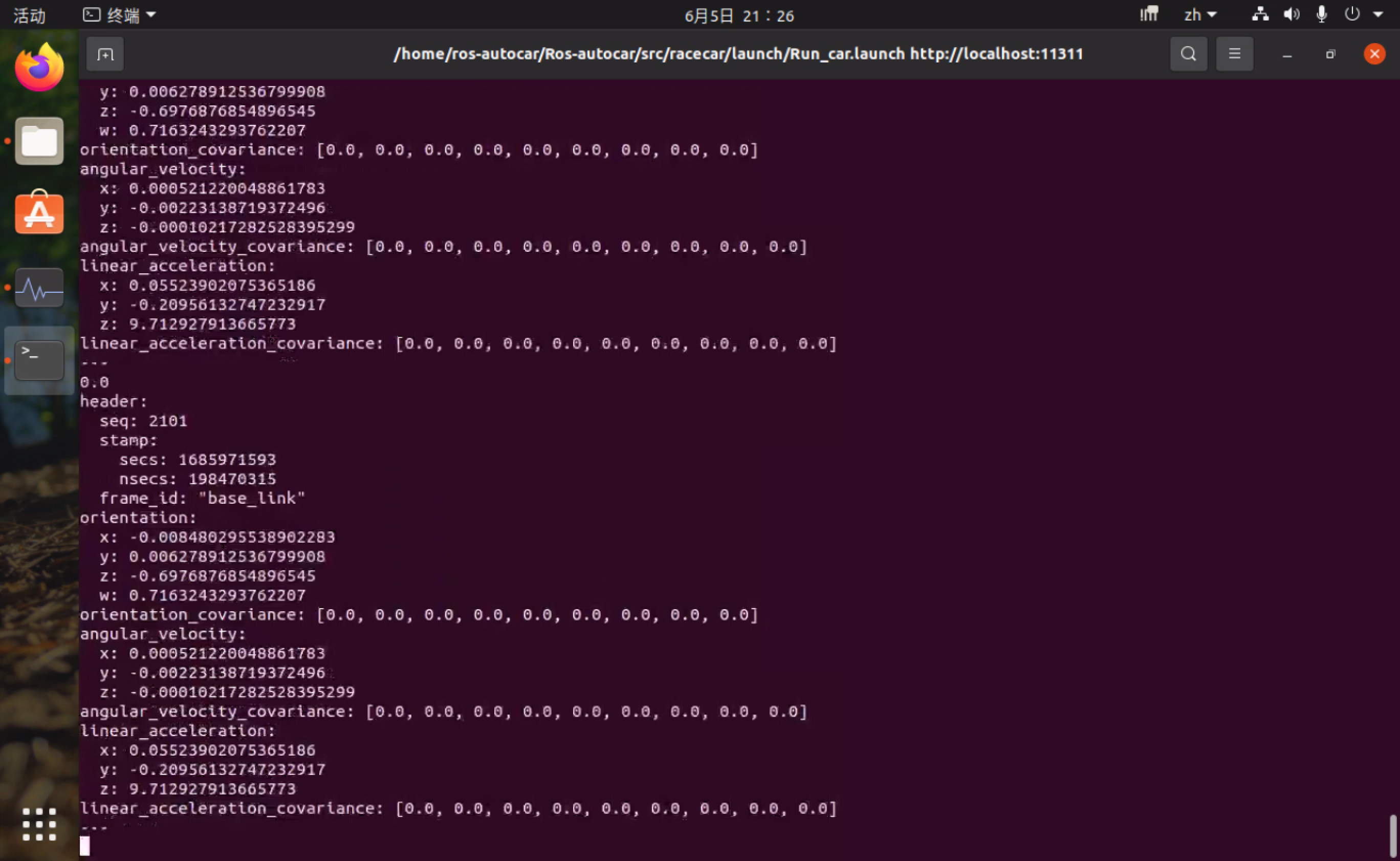Click the terminal cursor prompt

coord(85,846)
